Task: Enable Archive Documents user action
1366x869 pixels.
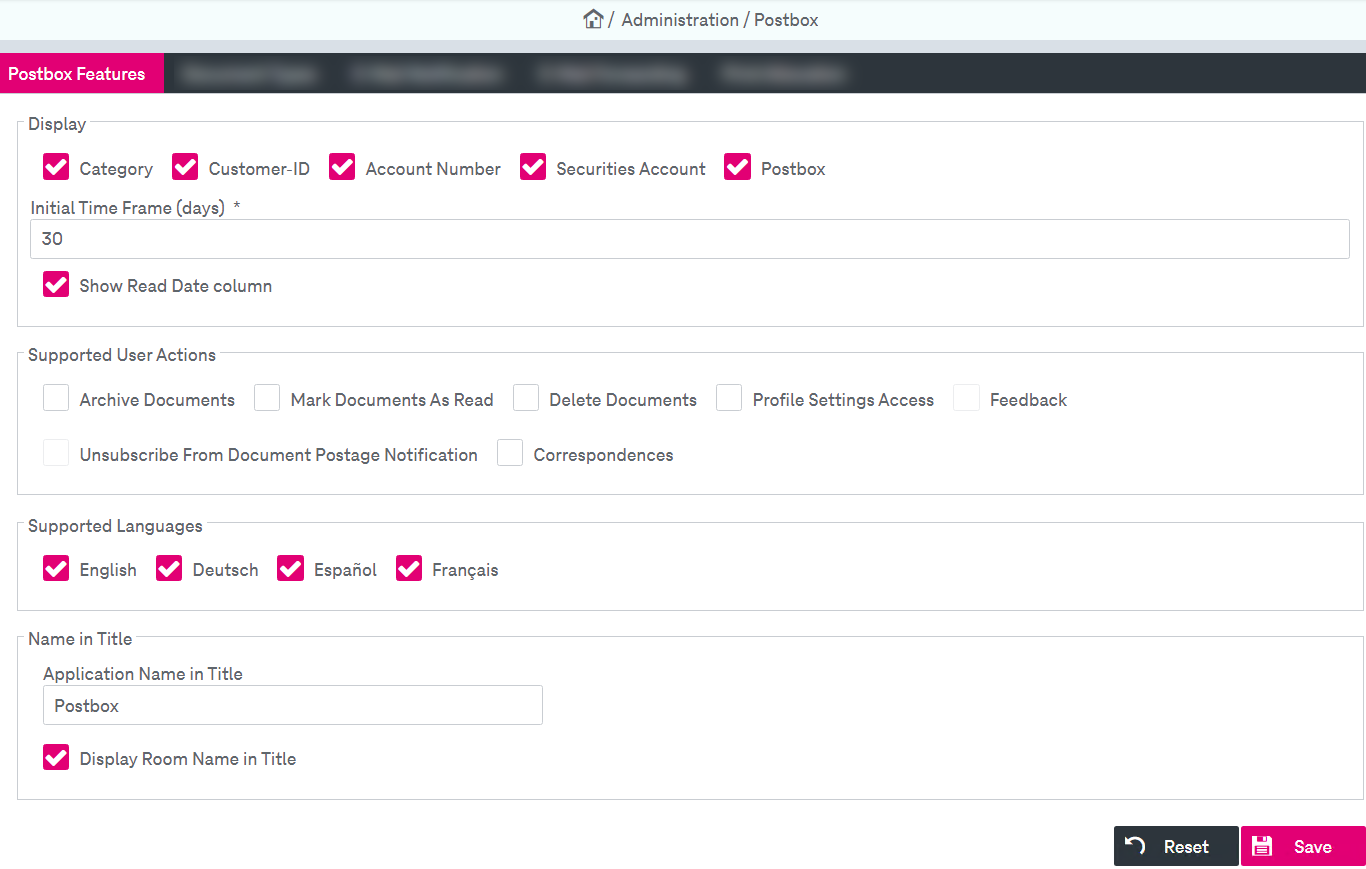Action: 56,399
